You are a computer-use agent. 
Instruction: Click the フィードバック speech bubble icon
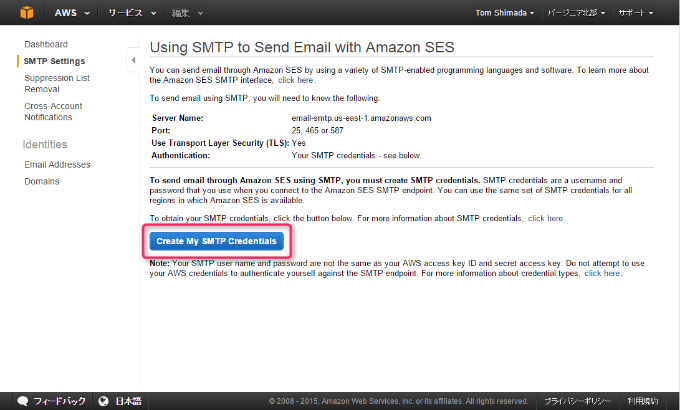23,401
